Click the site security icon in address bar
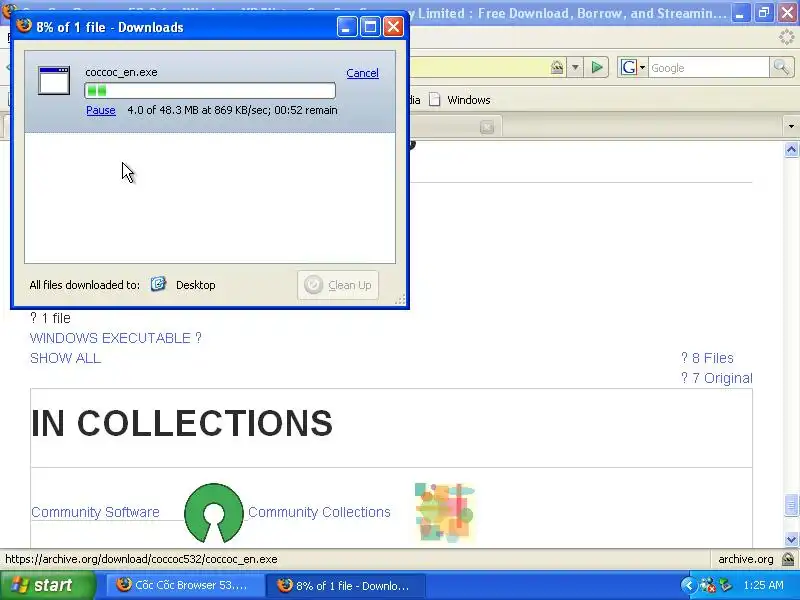 557,67
